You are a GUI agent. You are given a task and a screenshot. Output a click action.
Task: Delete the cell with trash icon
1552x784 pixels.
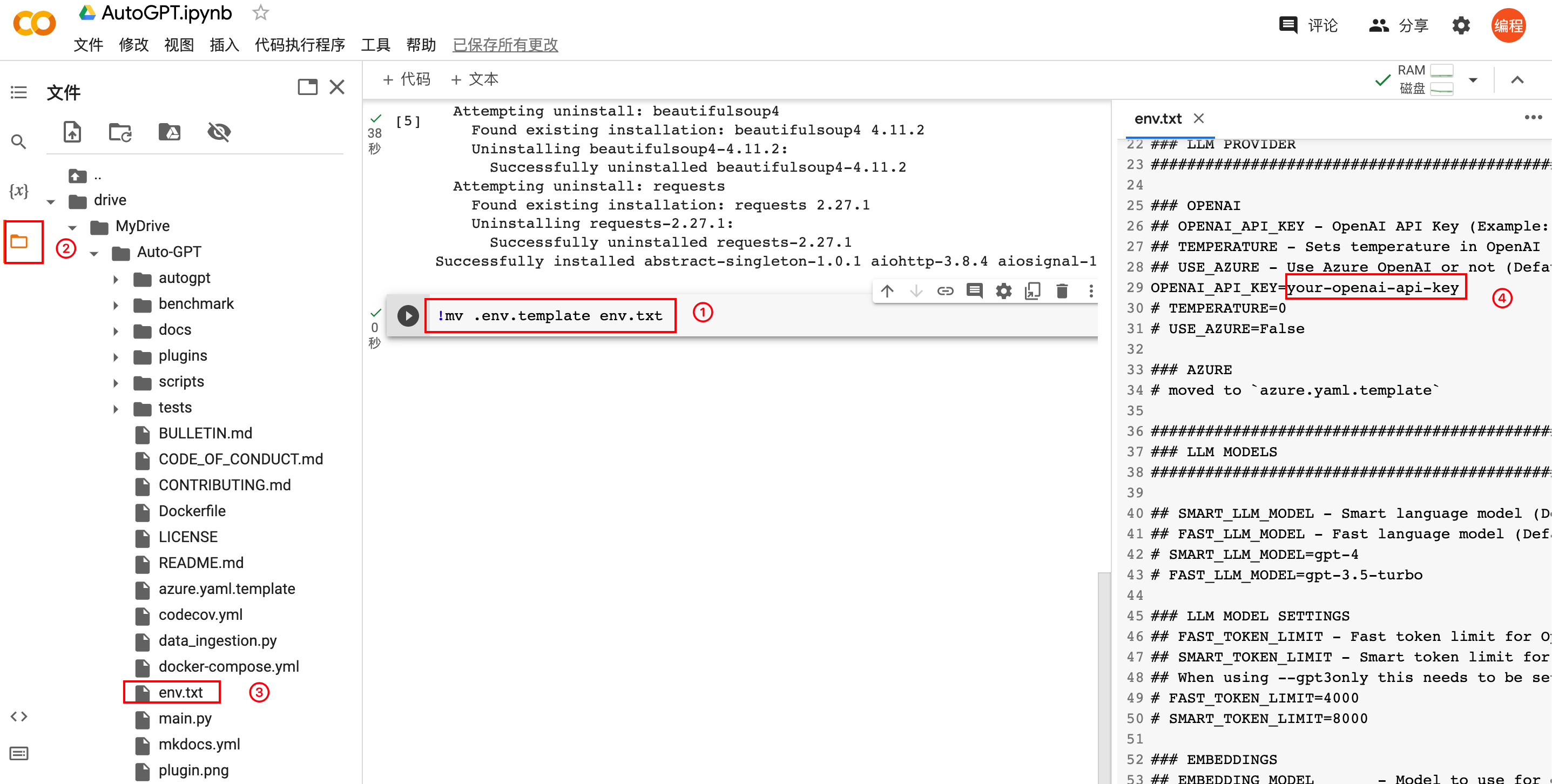(1062, 292)
